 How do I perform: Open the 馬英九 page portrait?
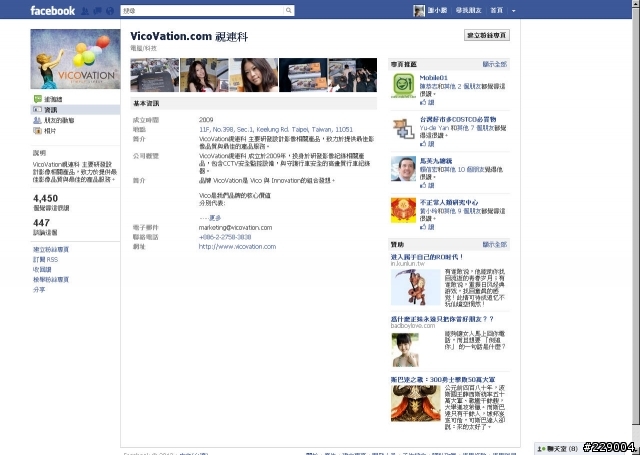tap(403, 169)
